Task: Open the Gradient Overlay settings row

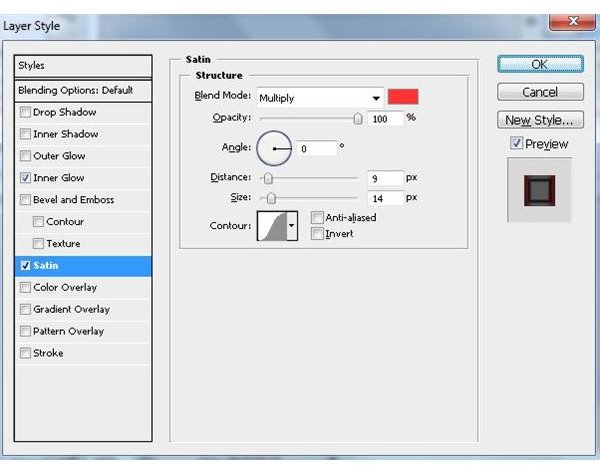Action: 83,309
